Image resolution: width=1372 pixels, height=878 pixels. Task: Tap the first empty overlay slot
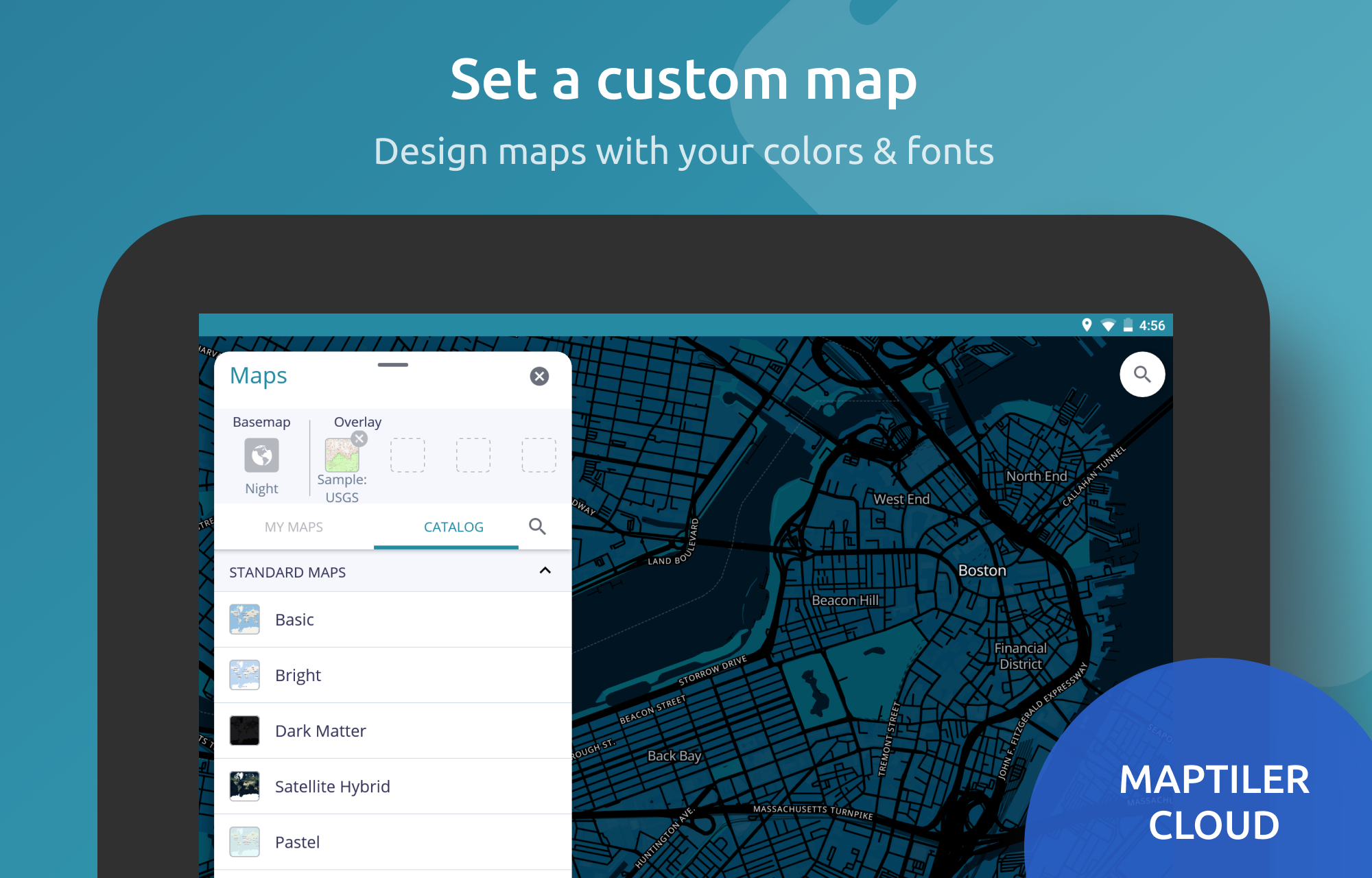[407, 455]
